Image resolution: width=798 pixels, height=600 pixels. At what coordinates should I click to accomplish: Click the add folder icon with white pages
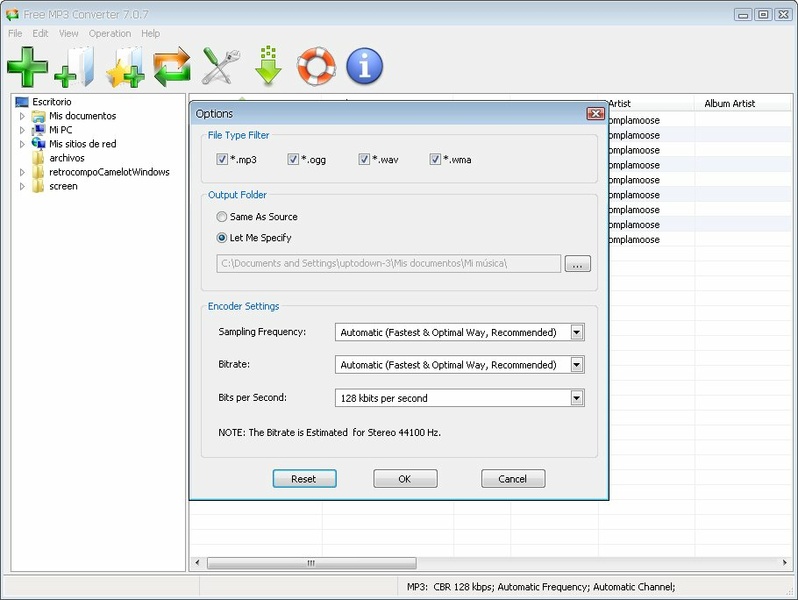coord(75,67)
